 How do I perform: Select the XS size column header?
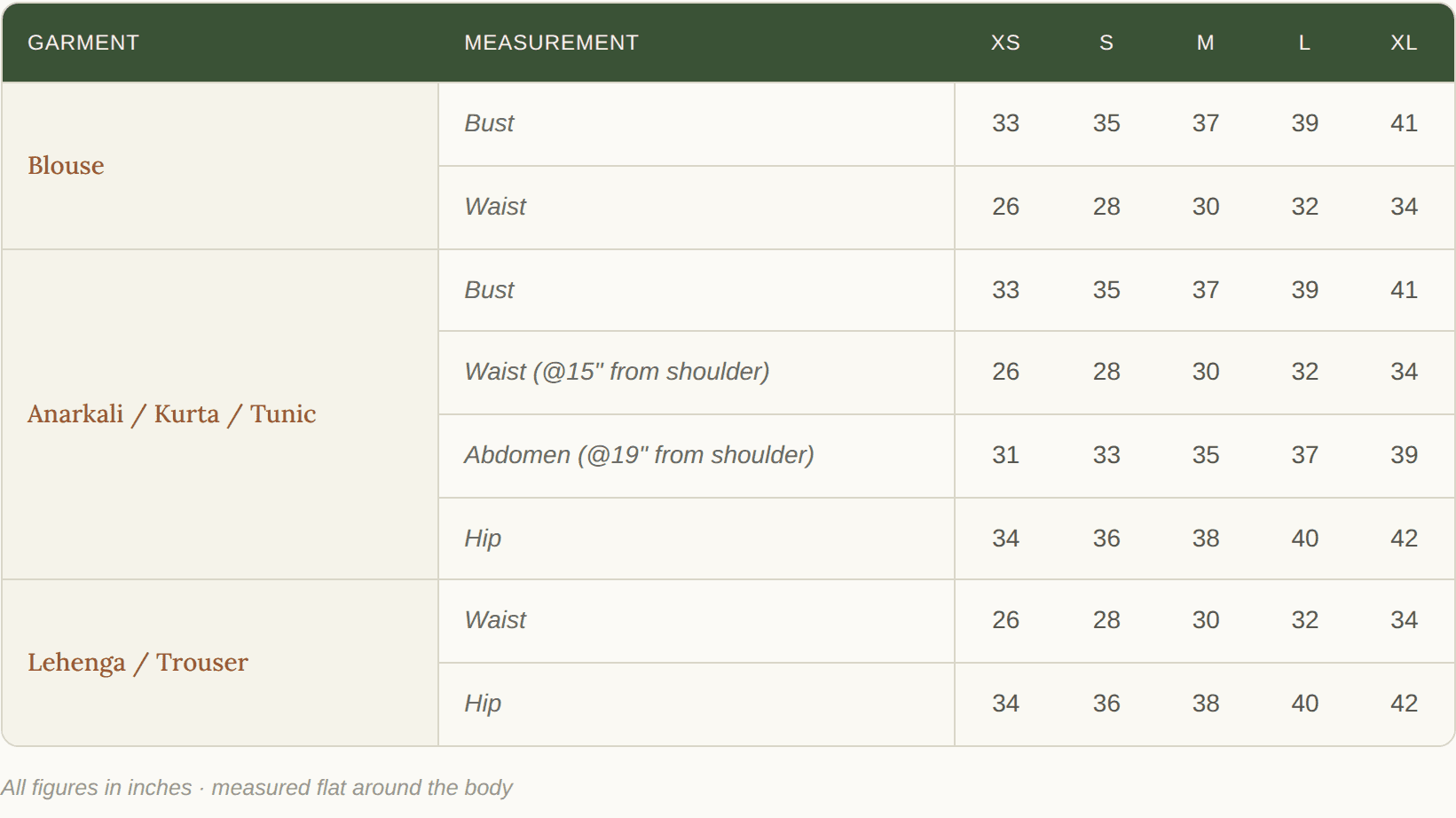pos(1005,43)
